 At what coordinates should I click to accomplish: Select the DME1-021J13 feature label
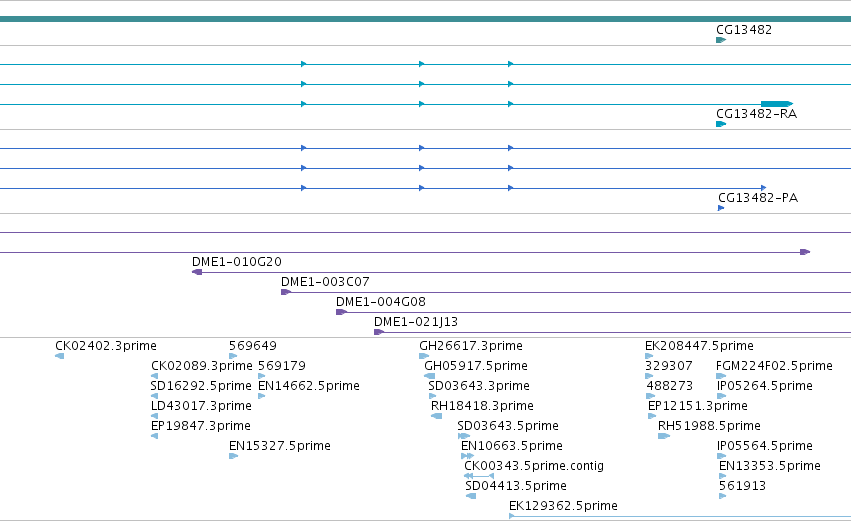tap(416, 322)
